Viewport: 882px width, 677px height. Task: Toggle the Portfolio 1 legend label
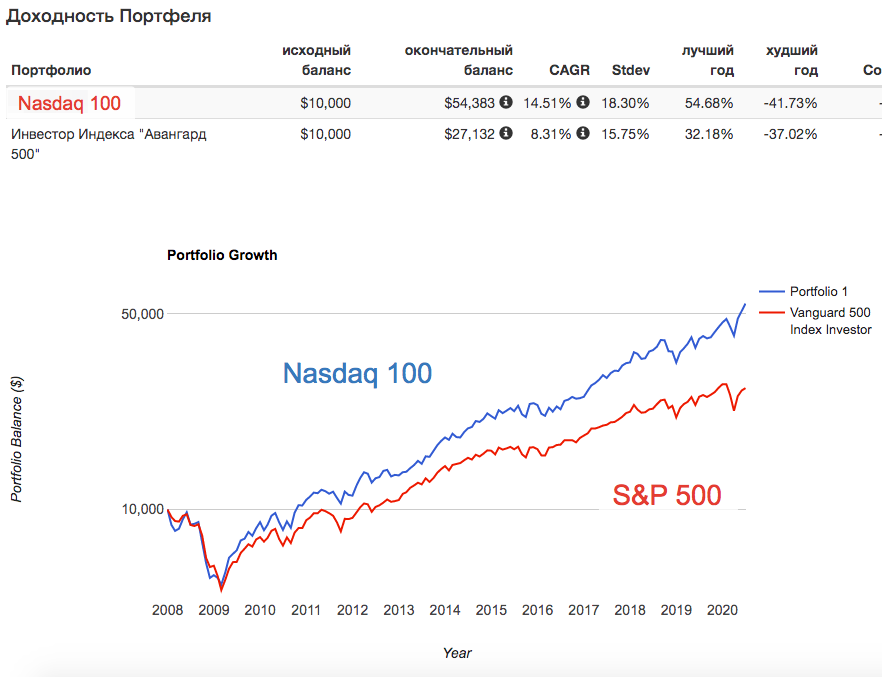pos(818,292)
